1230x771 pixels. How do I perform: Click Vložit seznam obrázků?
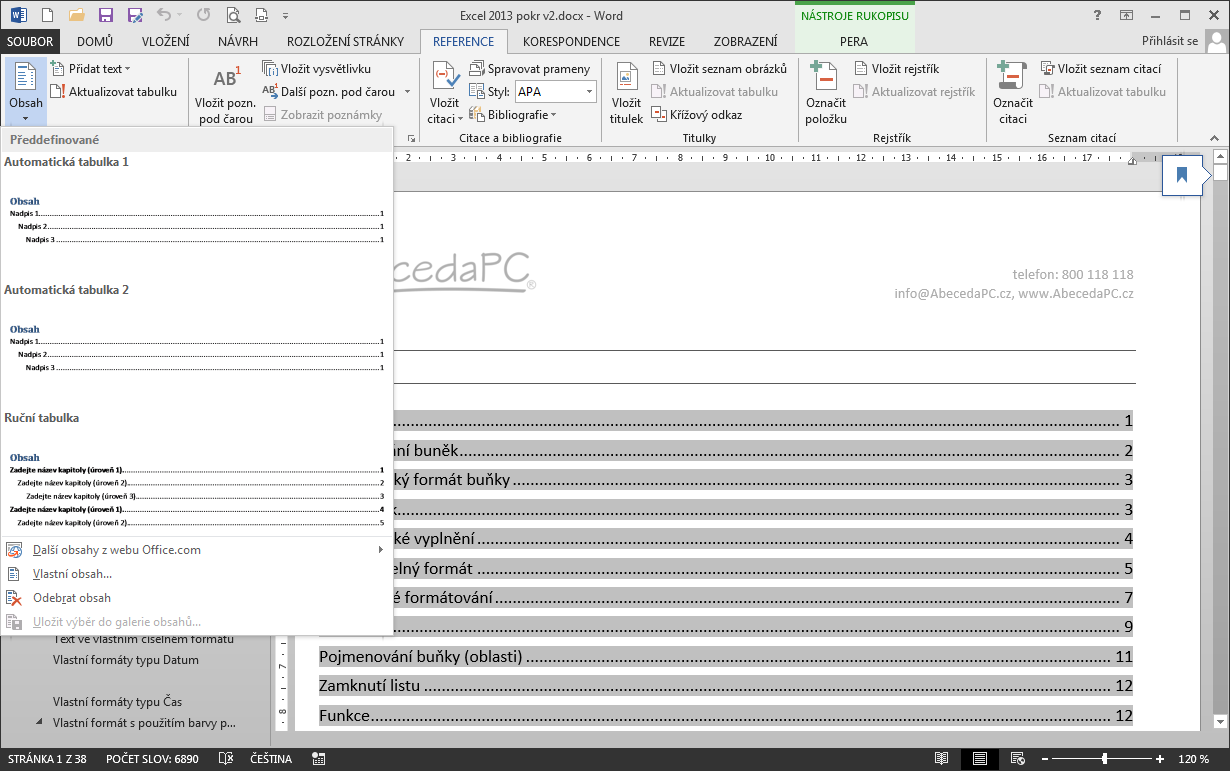[x=719, y=69]
